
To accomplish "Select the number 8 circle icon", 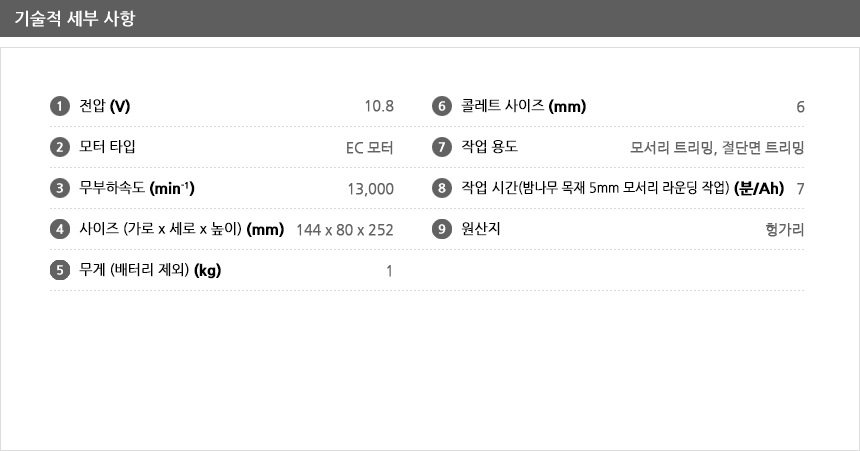I will coord(442,188).
